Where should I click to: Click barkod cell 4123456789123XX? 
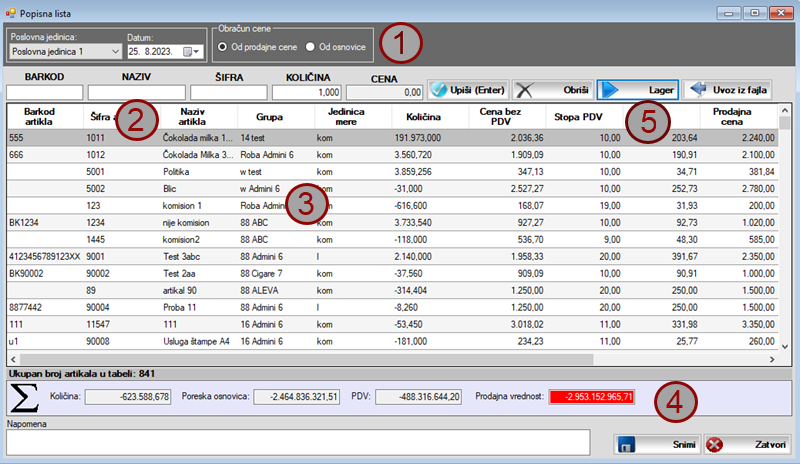point(45,256)
